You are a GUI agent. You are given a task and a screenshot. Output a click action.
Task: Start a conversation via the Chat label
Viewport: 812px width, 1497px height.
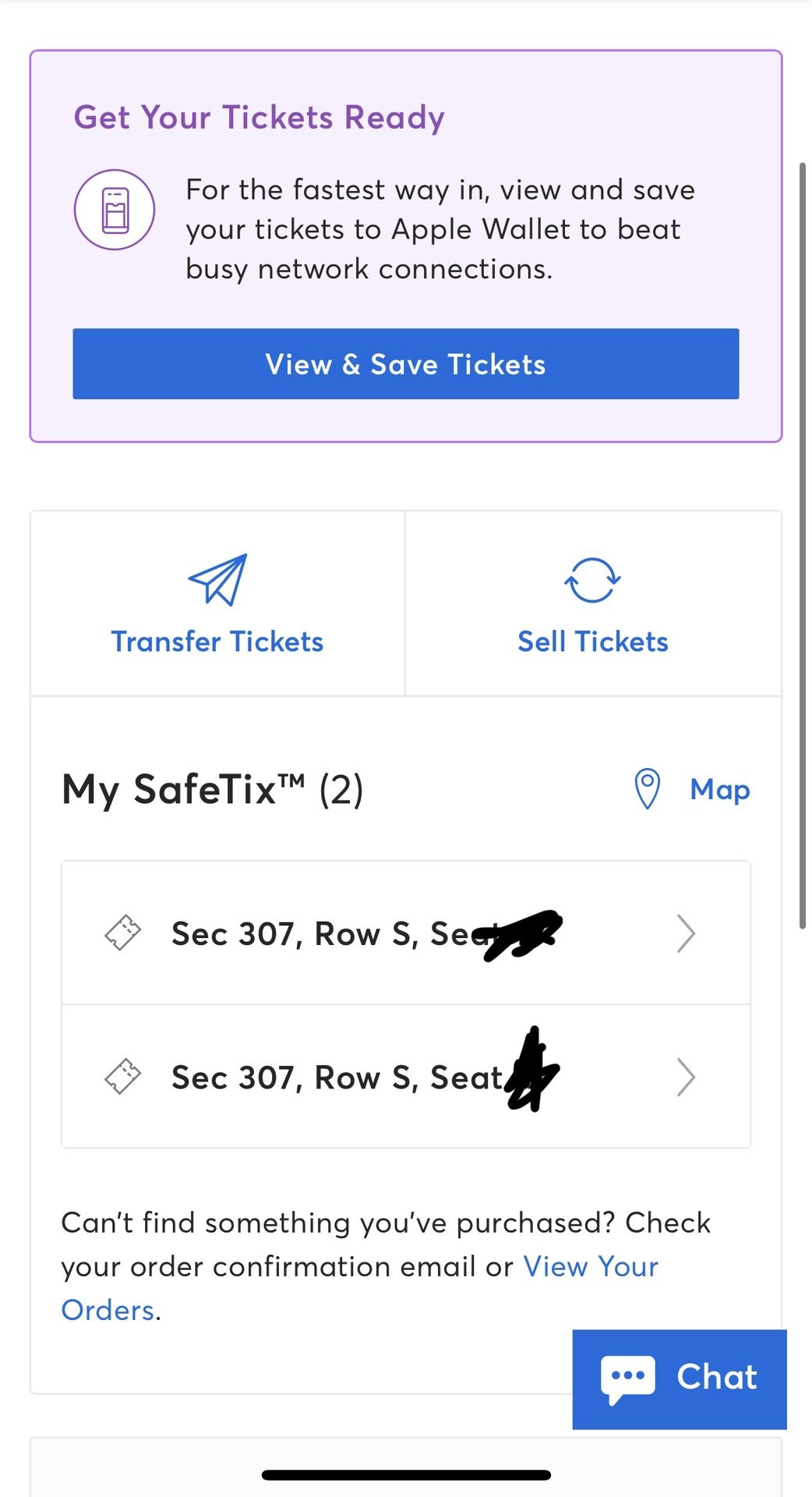click(x=716, y=1378)
